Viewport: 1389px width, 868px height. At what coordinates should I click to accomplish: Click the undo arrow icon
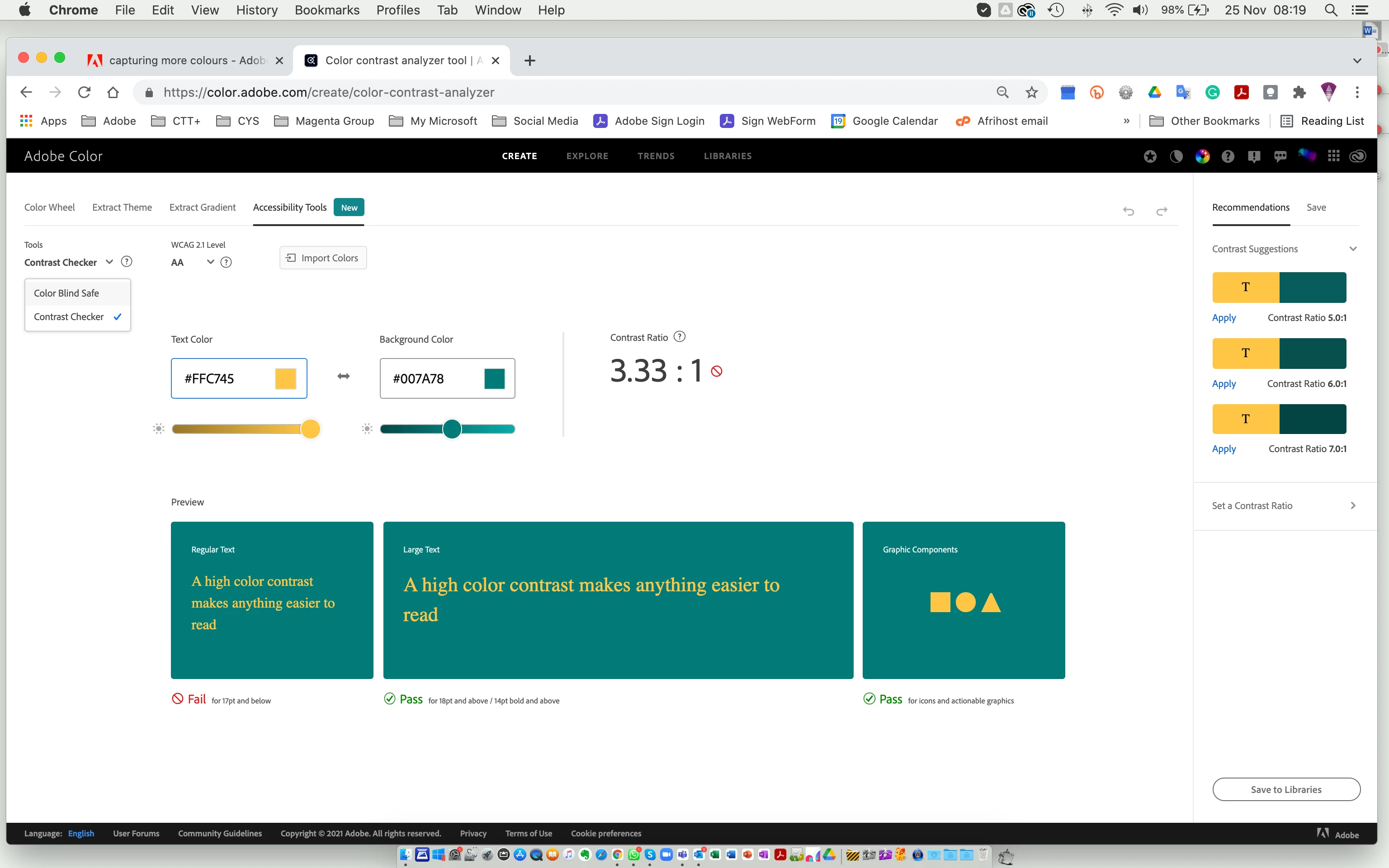coord(1129,211)
